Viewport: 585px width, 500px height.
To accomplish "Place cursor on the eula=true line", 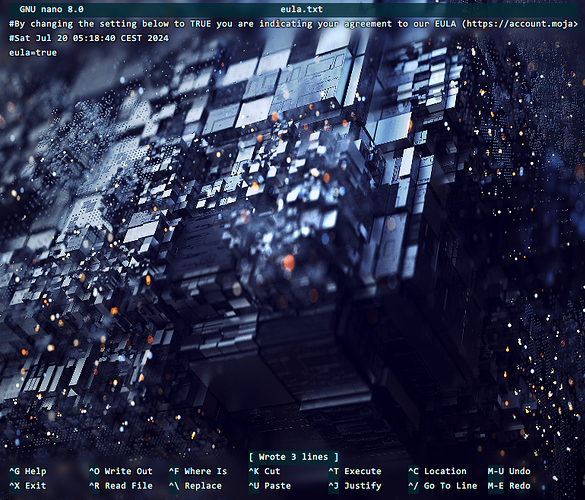I will [33, 53].
